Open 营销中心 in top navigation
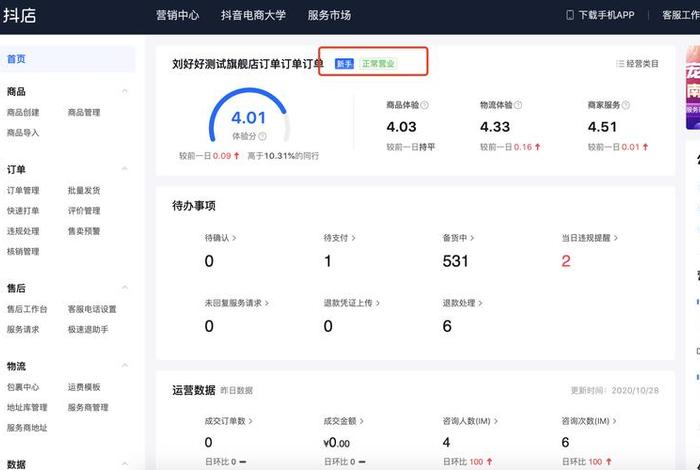700x470 pixels. 177,15
